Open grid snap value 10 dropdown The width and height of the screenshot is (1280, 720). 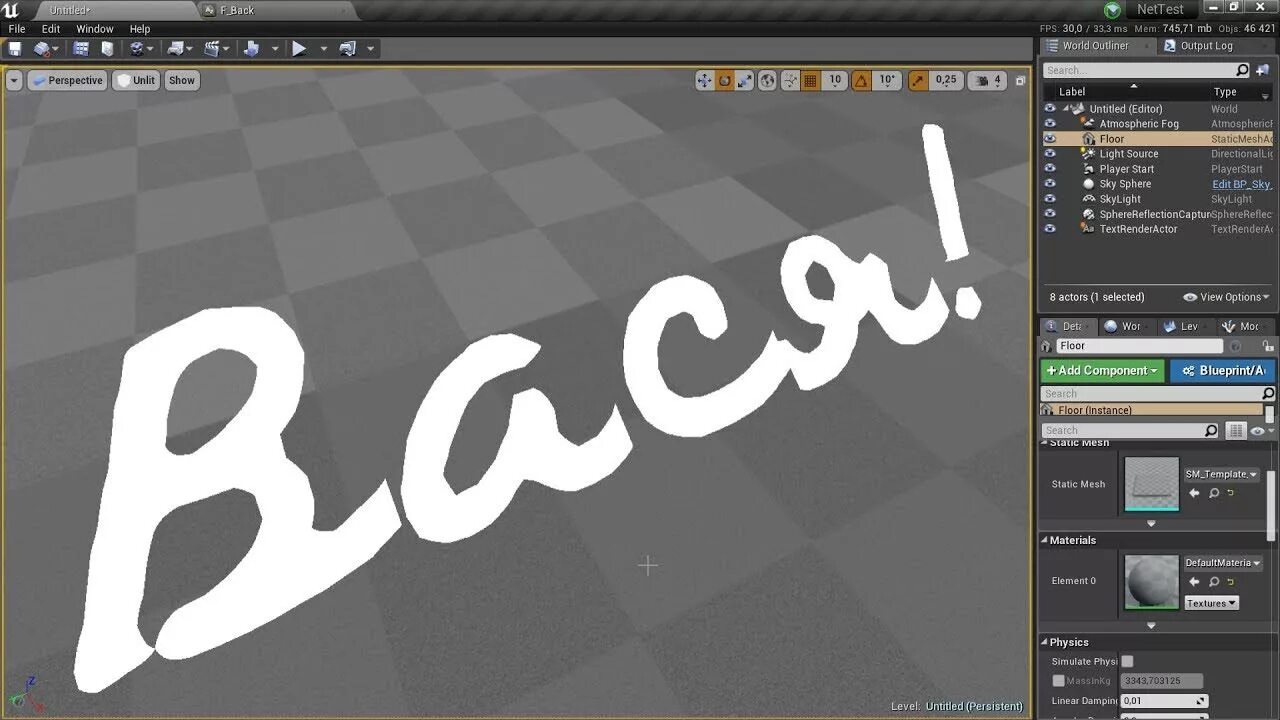[x=835, y=80]
